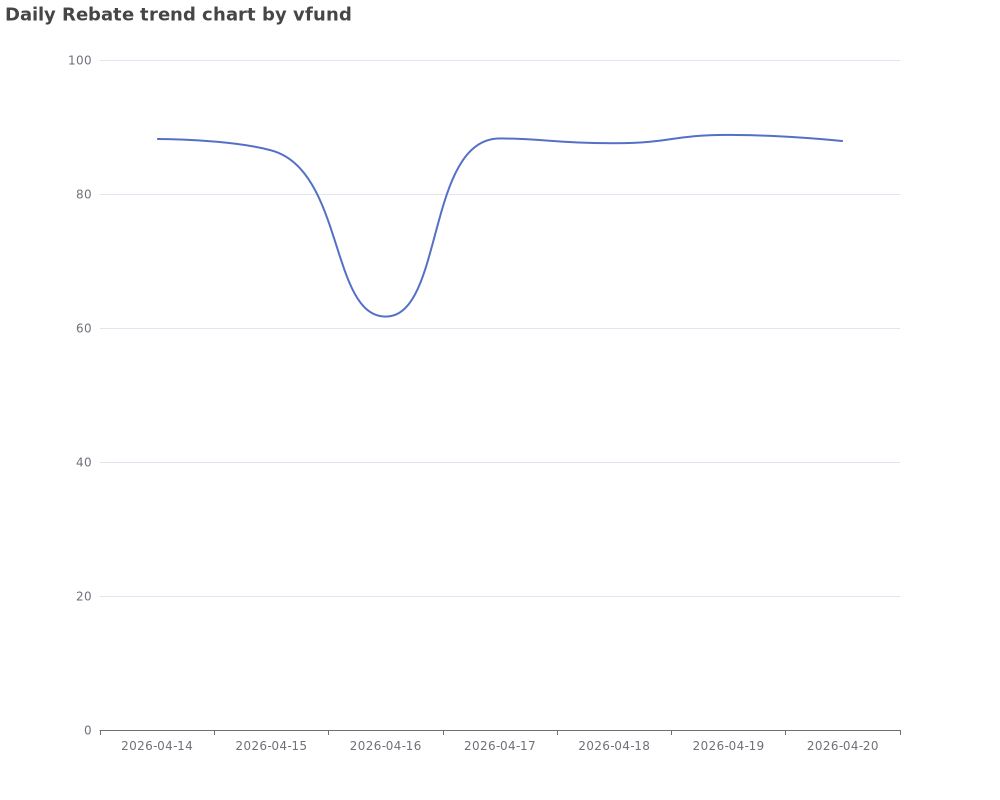Select the 2026-04-14 x-axis label

157,746
